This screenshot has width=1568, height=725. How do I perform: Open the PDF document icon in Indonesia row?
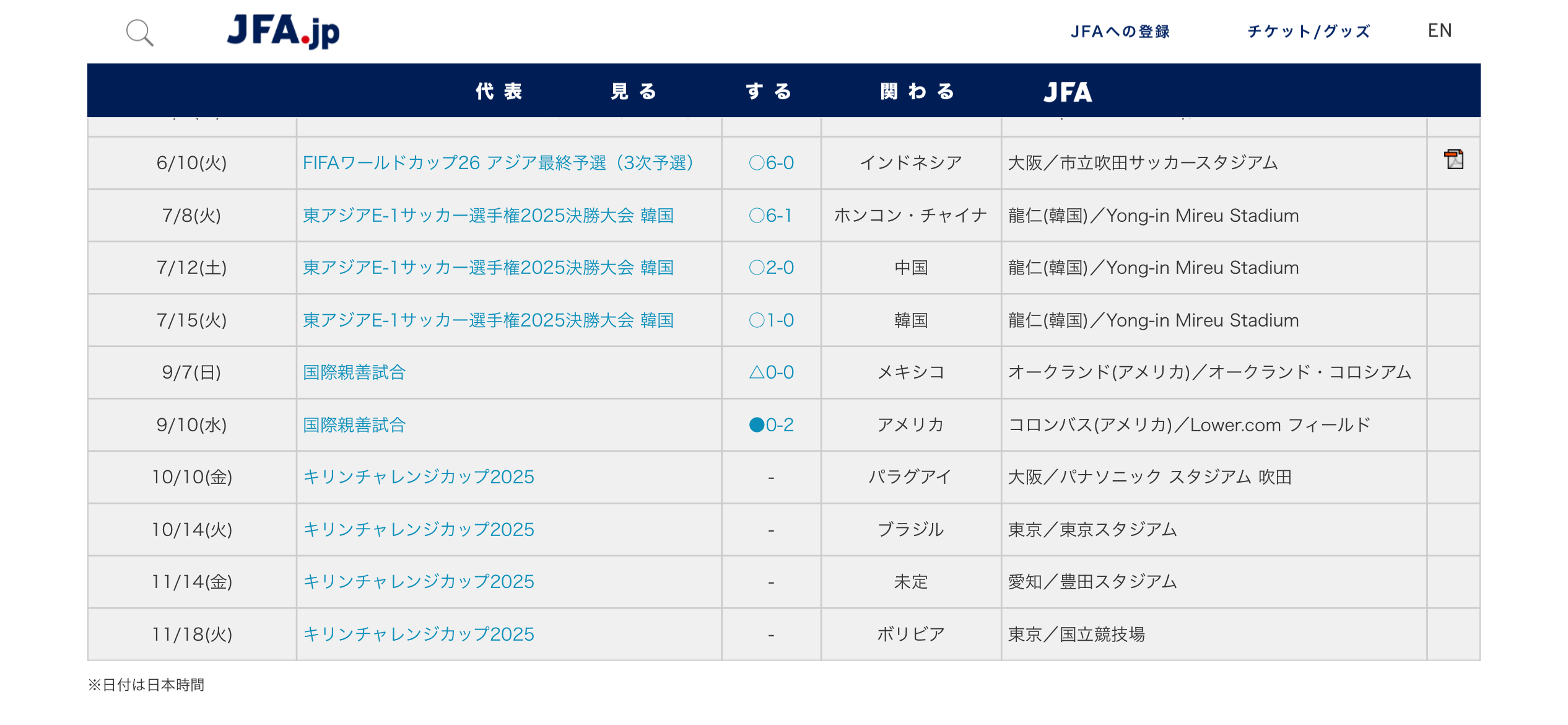pos(1453,160)
